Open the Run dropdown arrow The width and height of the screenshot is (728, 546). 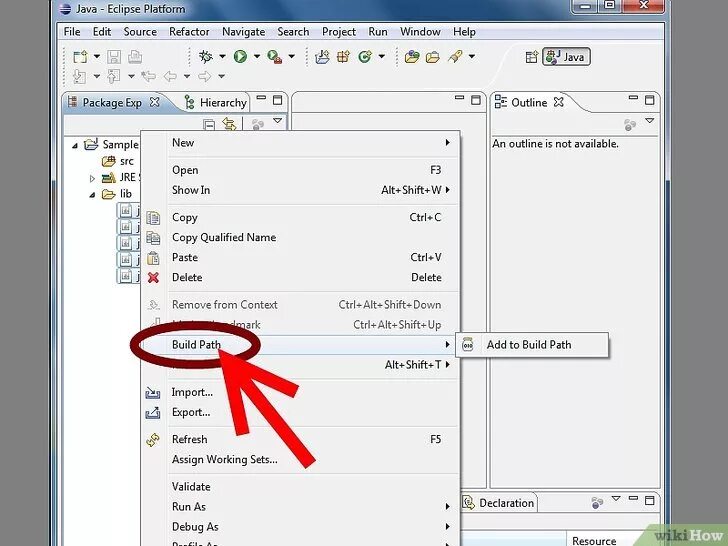(x=257, y=57)
